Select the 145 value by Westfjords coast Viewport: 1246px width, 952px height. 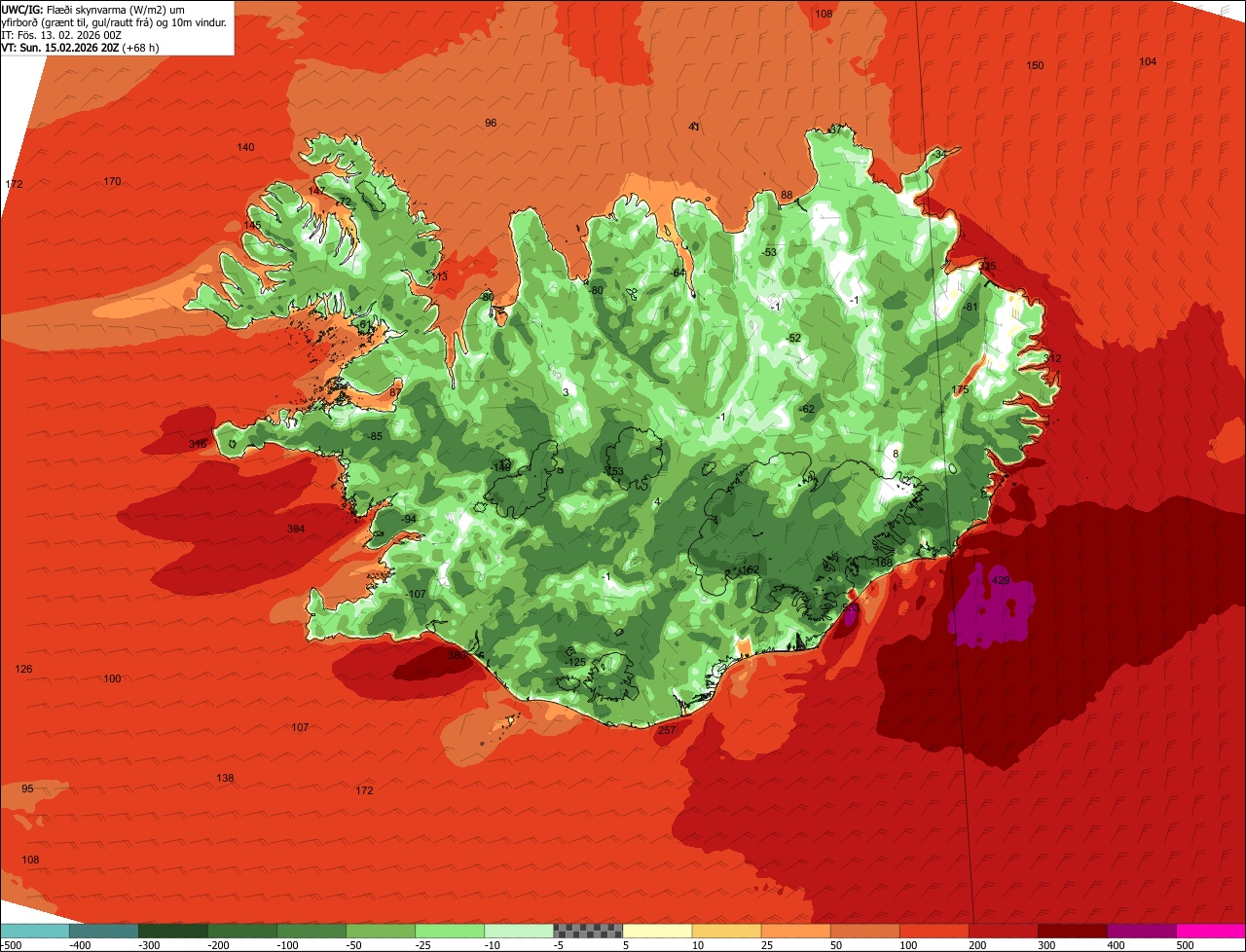point(252,225)
